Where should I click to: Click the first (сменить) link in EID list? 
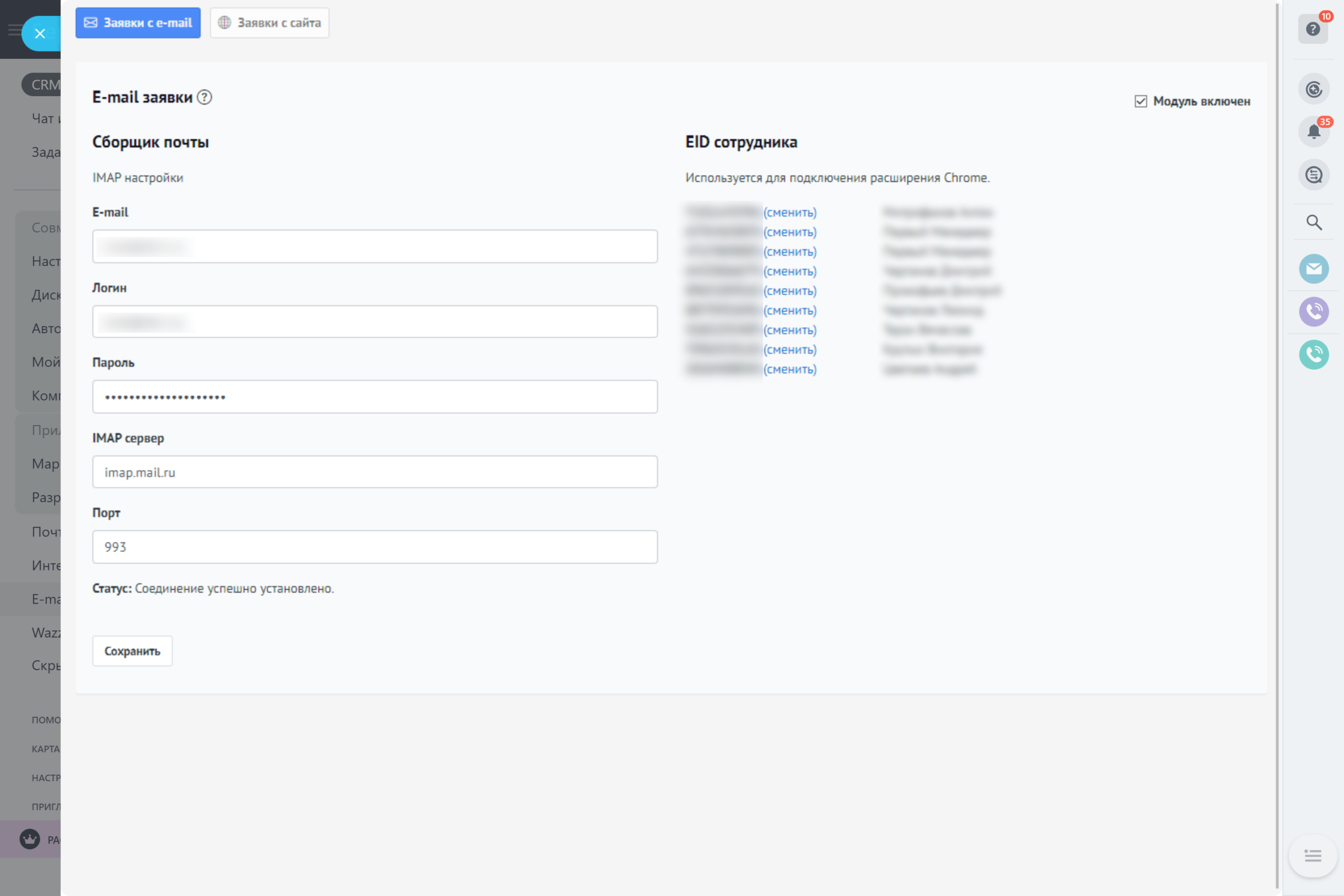pos(790,213)
